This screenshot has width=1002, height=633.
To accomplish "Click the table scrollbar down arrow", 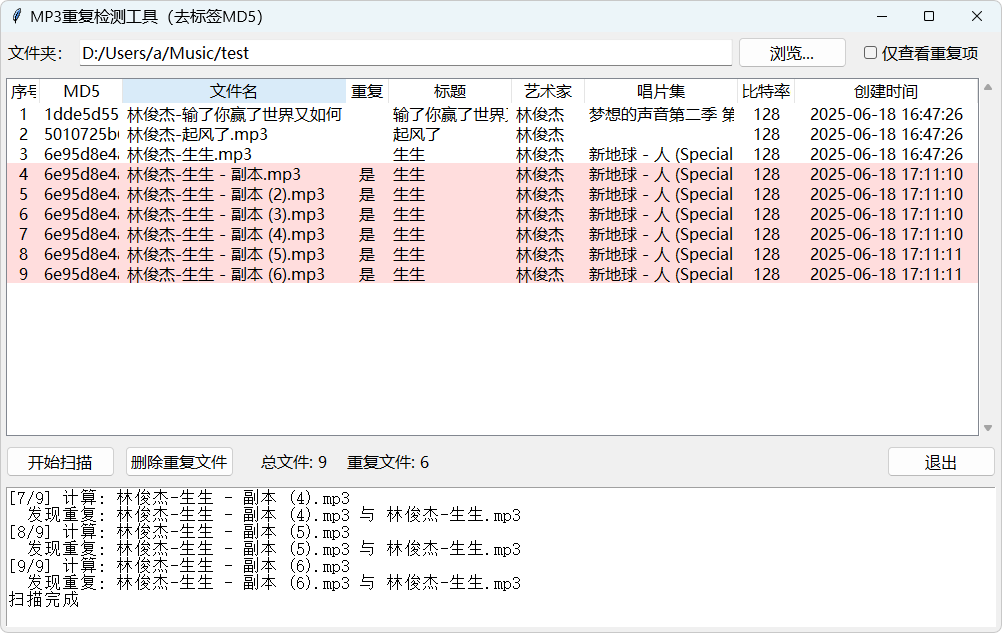I will click(x=988, y=428).
